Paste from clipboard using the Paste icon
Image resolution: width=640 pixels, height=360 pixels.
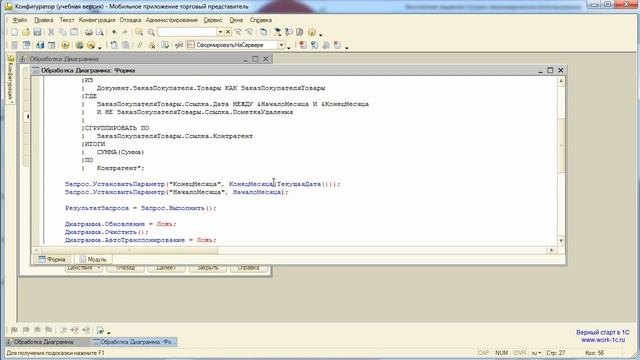(x=74, y=32)
